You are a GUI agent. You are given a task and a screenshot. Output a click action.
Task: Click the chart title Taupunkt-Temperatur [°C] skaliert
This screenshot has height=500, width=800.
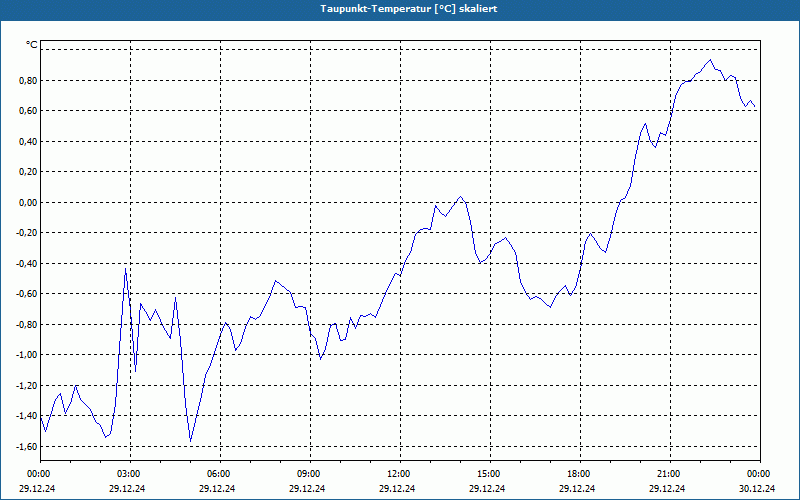point(409,9)
